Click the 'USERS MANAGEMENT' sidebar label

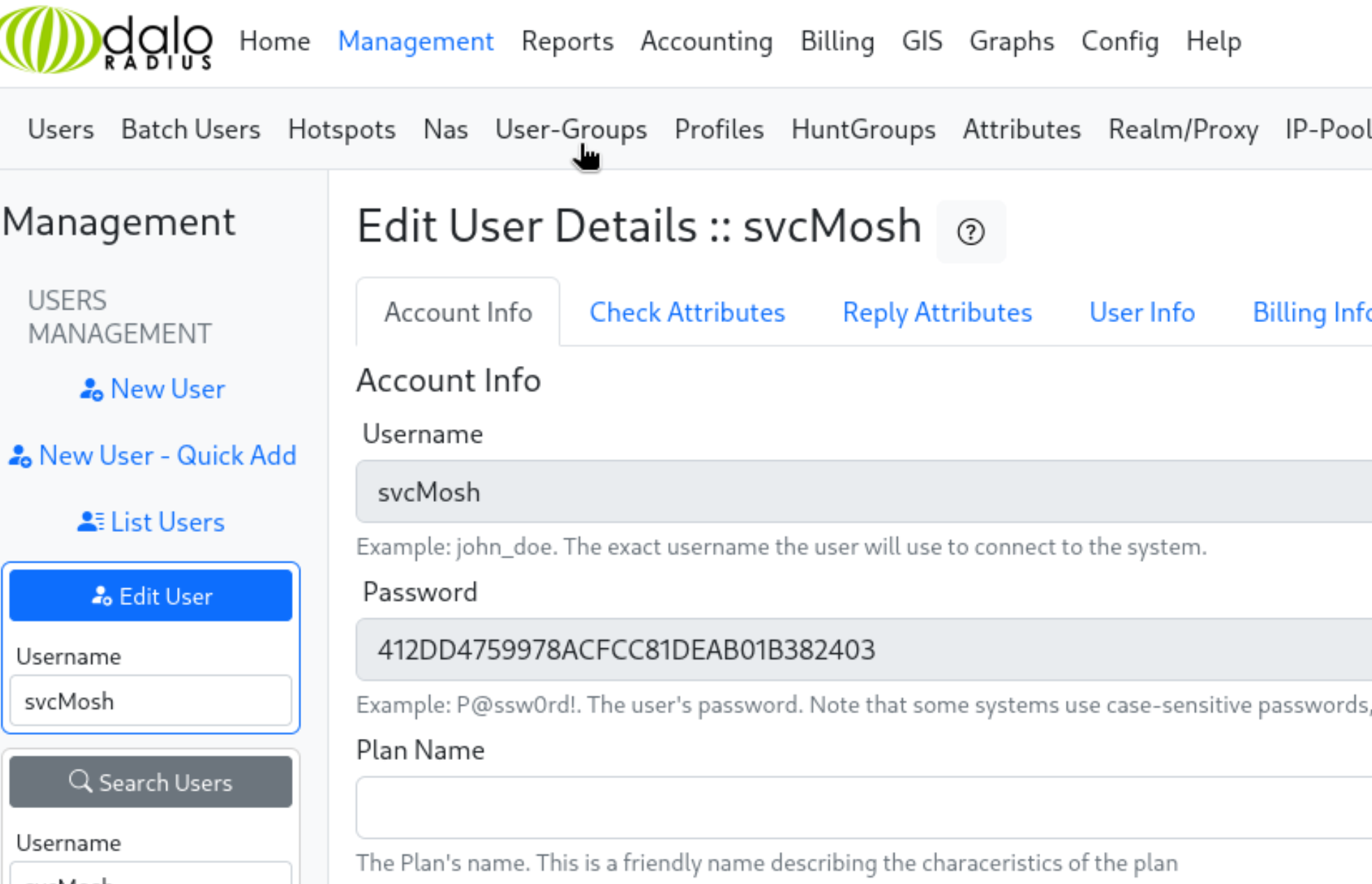click(119, 317)
